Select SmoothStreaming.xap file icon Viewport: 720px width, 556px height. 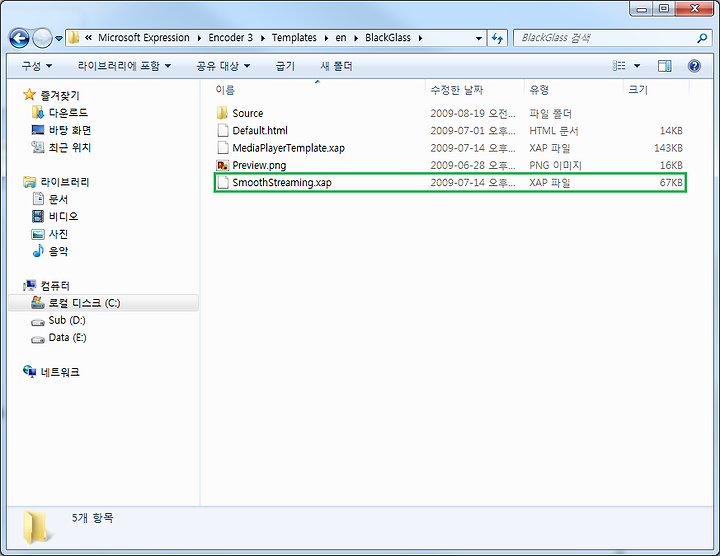(223, 182)
